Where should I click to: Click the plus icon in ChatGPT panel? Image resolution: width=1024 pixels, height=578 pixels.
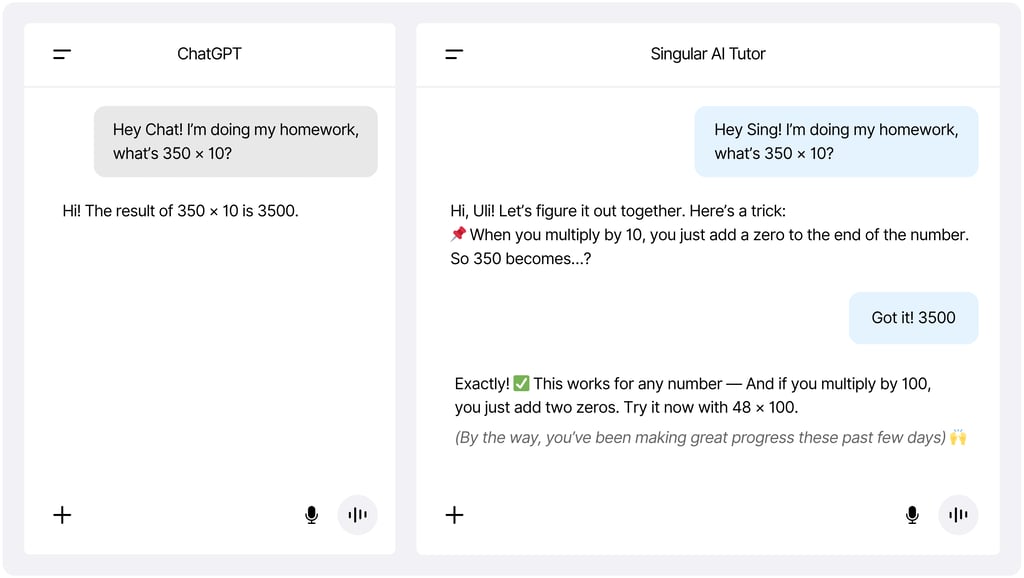point(62,515)
